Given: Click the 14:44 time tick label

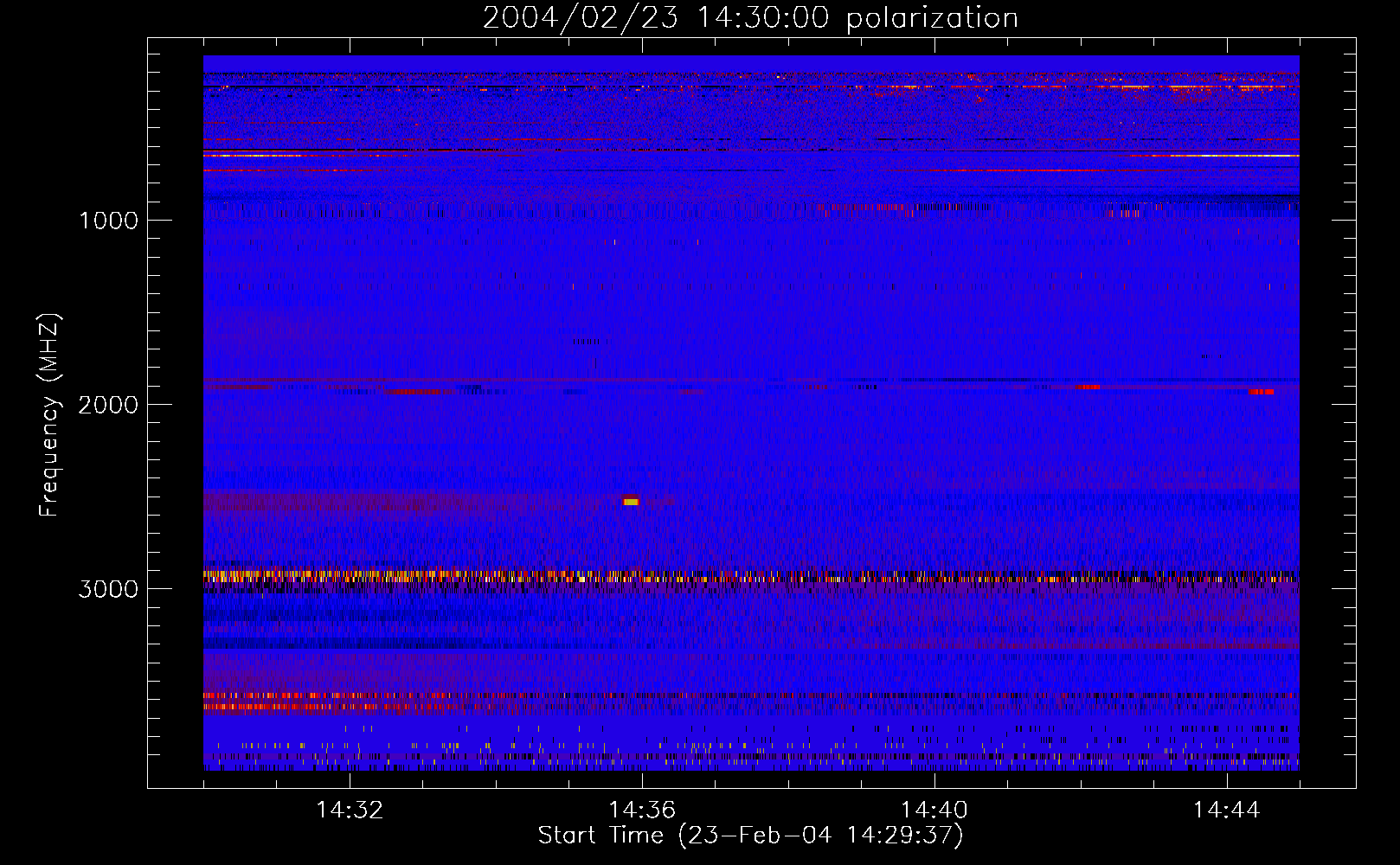Looking at the screenshot, I should (x=1227, y=811).
